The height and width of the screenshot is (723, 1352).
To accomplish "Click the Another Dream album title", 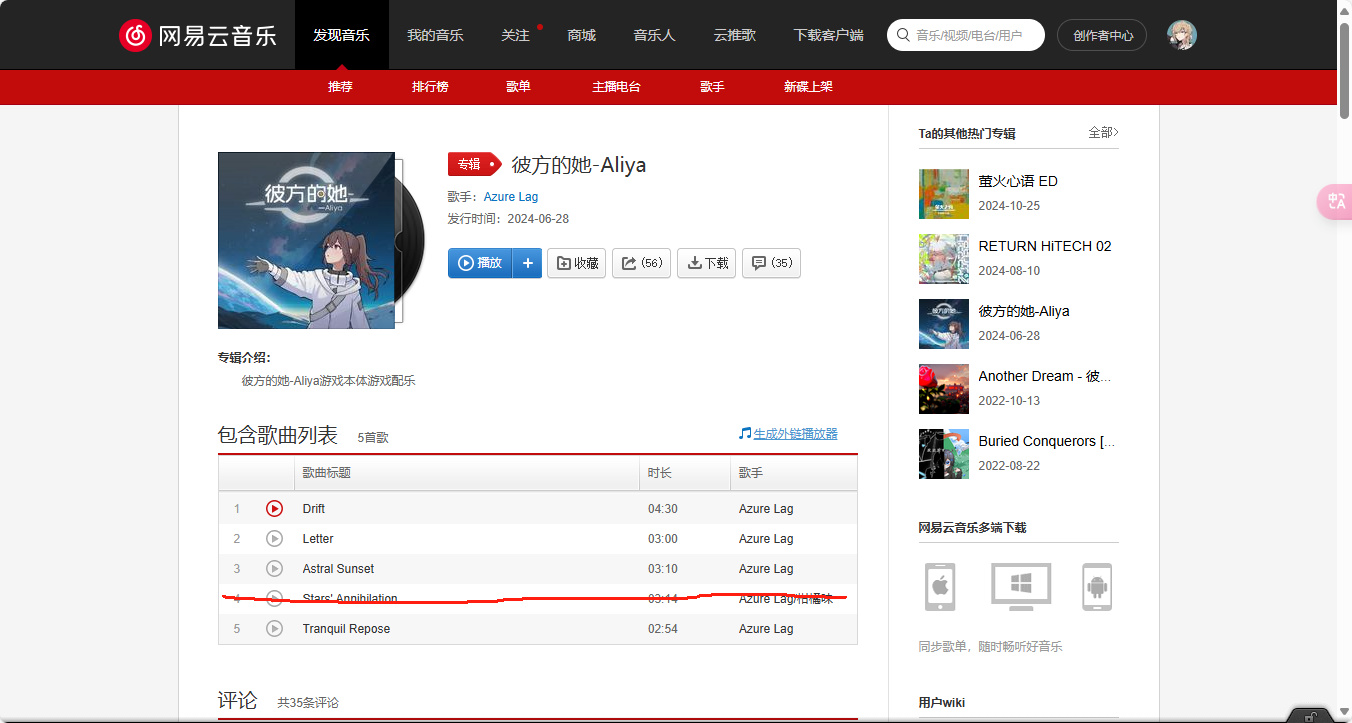I will pyautogui.click(x=1045, y=376).
